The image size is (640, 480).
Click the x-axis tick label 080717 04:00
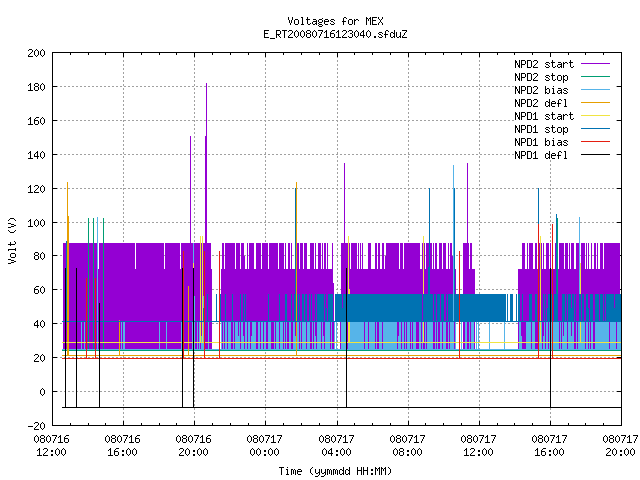click(336, 446)
